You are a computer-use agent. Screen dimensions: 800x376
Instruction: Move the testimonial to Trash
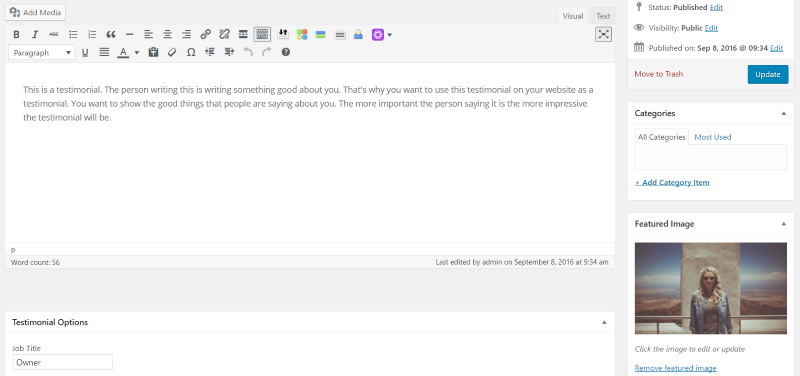click(x=658, y=74)
